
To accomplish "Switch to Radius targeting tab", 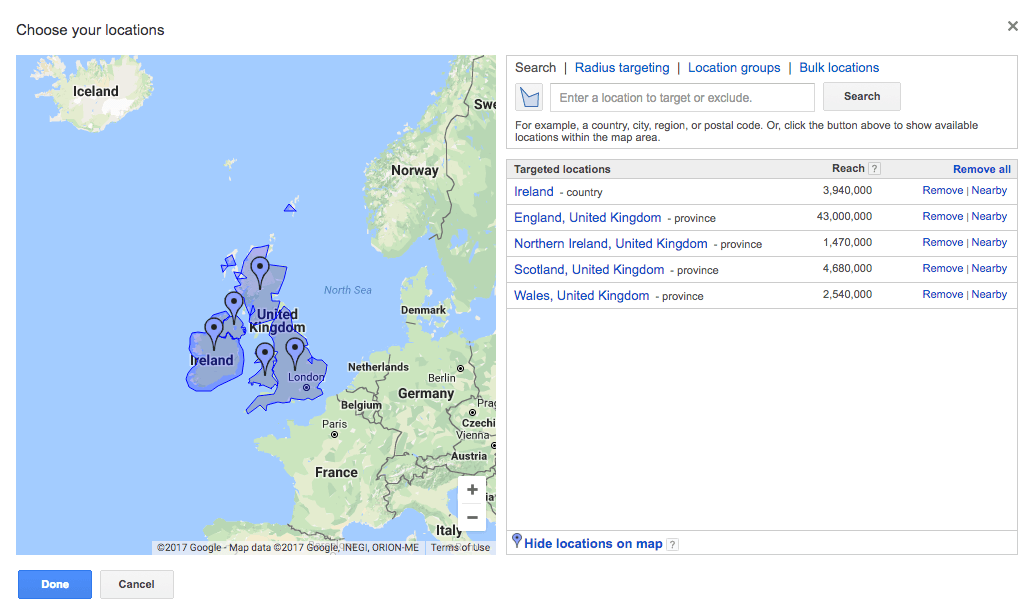I will point(622,68).
